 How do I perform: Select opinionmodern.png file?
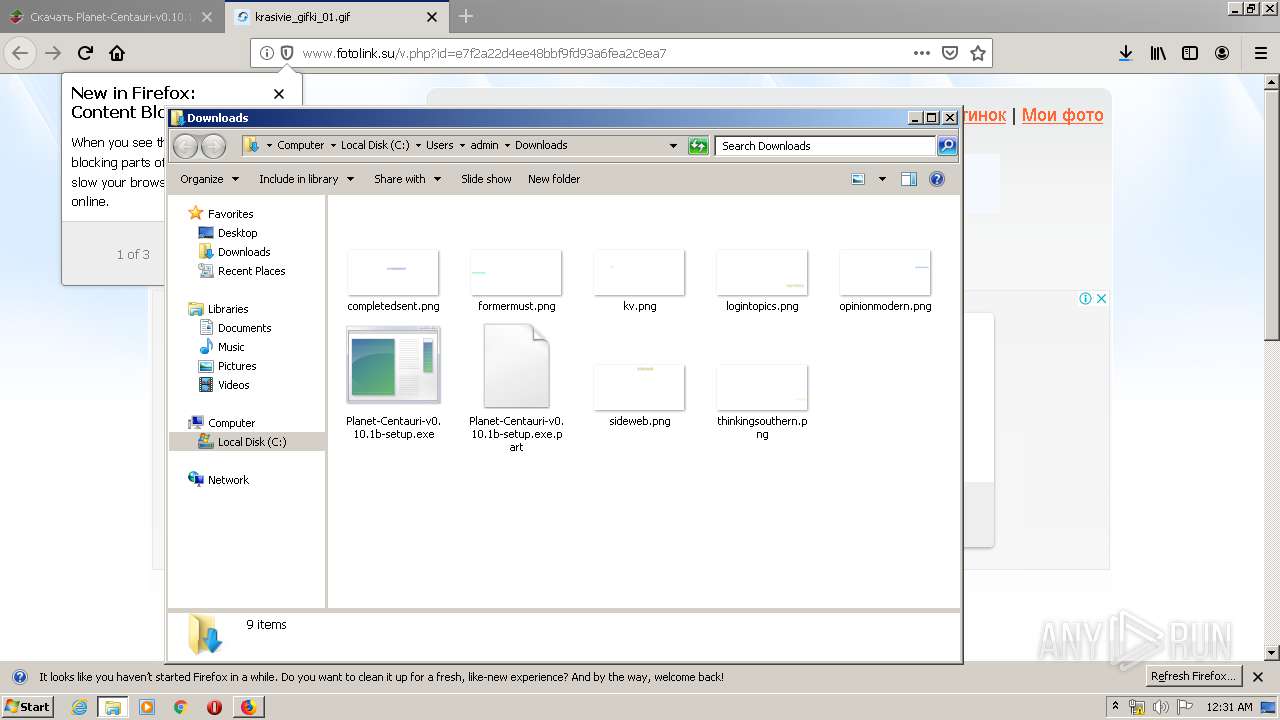[885, 280]
